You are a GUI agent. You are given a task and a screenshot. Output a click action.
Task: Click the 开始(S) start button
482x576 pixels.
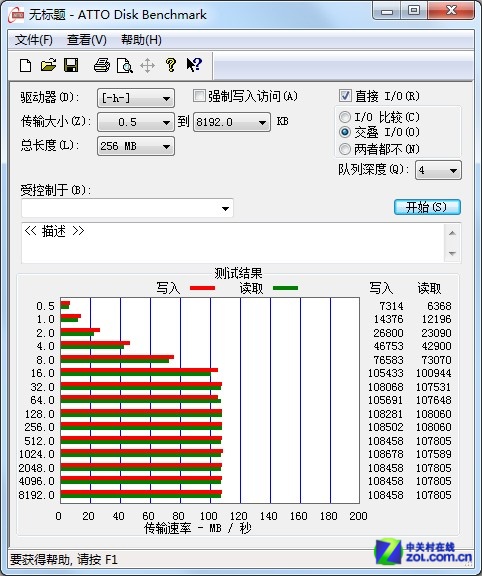[x=427, y=207]
